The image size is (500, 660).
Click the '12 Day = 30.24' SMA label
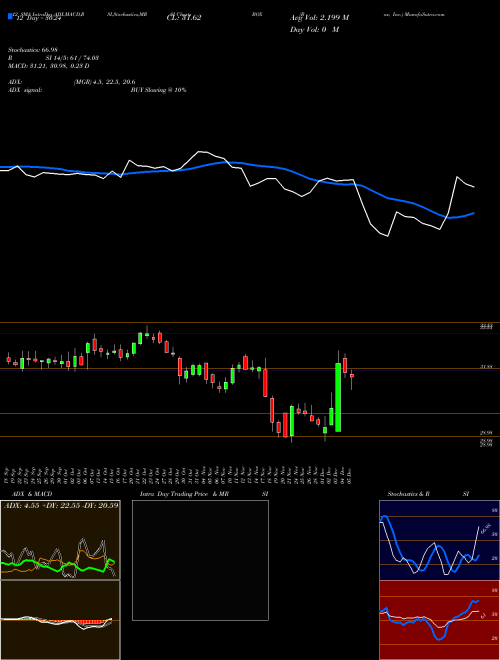[38, 18]
